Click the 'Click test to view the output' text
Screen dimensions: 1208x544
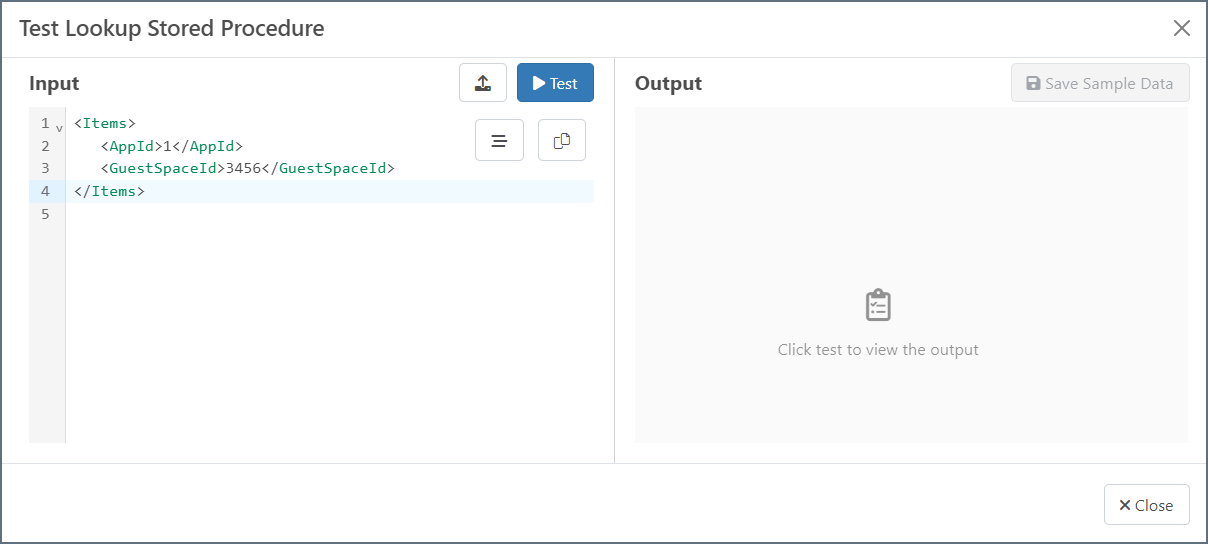[x=878, y=350]
